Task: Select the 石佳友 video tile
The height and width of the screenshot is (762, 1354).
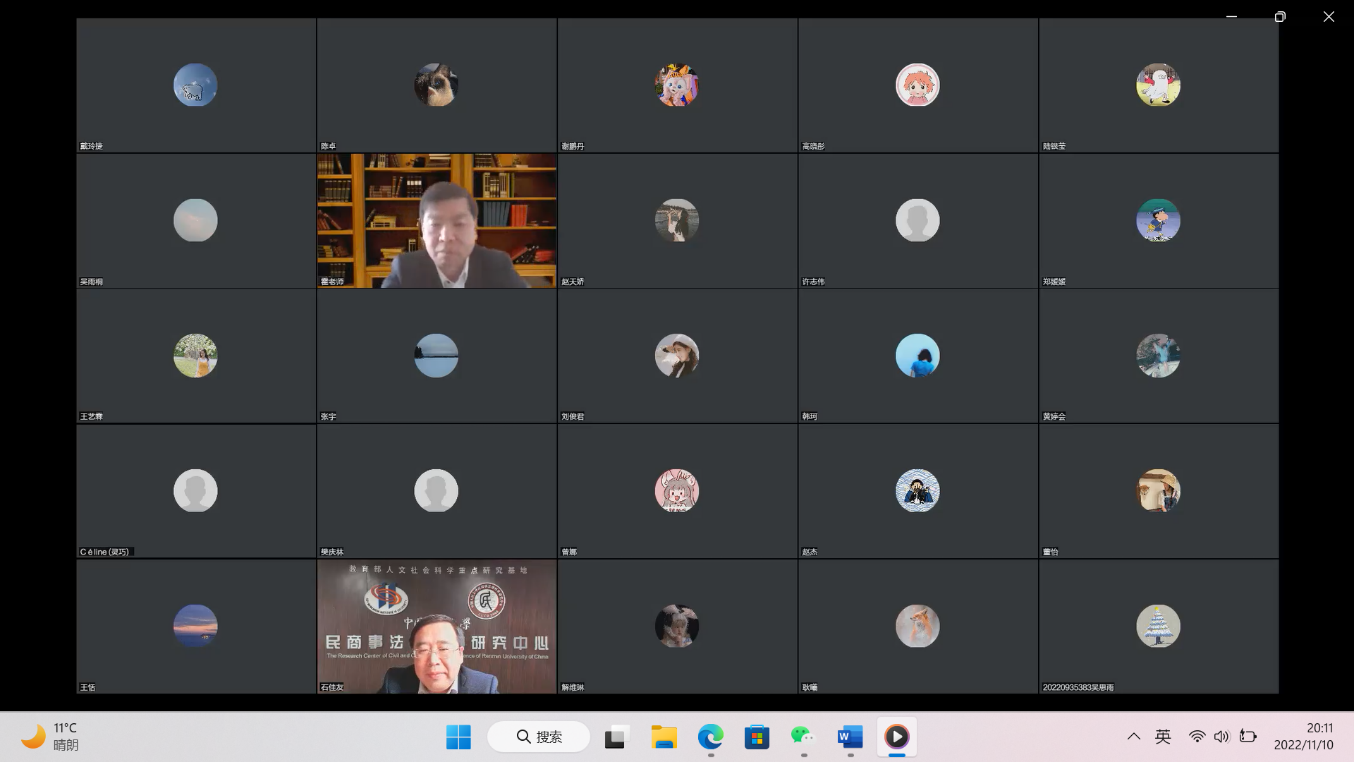Action: [437, 626]
